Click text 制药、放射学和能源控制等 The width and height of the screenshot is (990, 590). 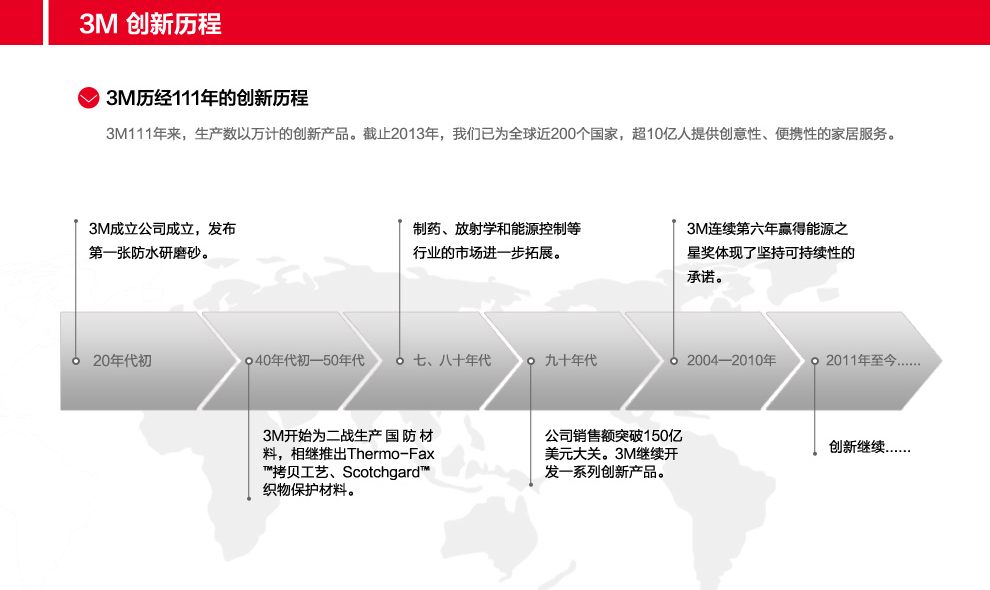(497, 229)
